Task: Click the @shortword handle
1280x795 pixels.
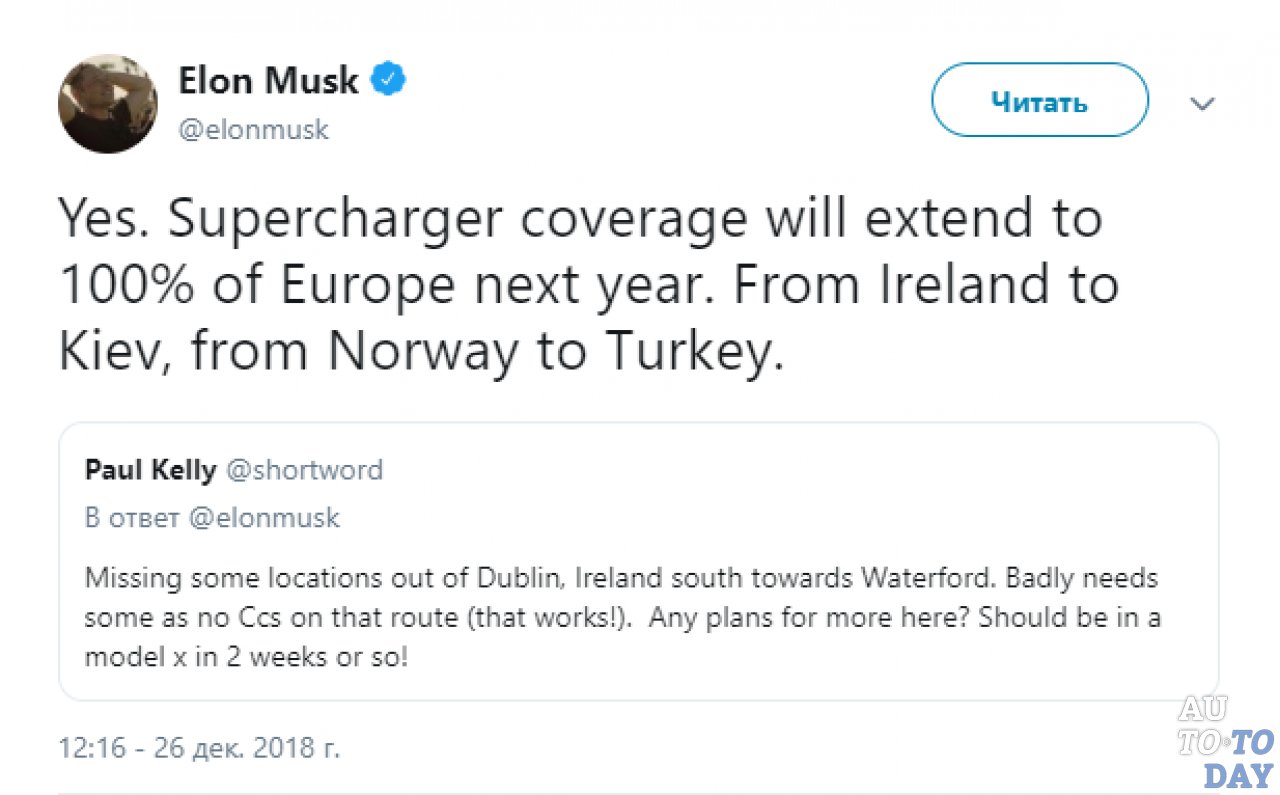Action: [304, 470]
